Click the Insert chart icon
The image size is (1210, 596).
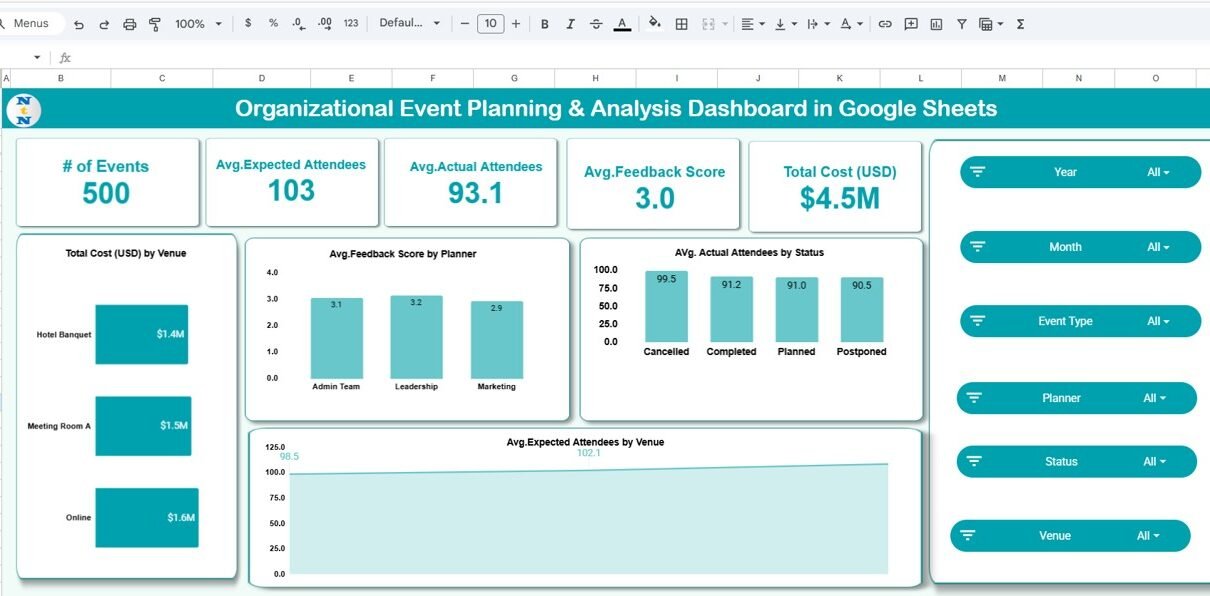[936, 24]
